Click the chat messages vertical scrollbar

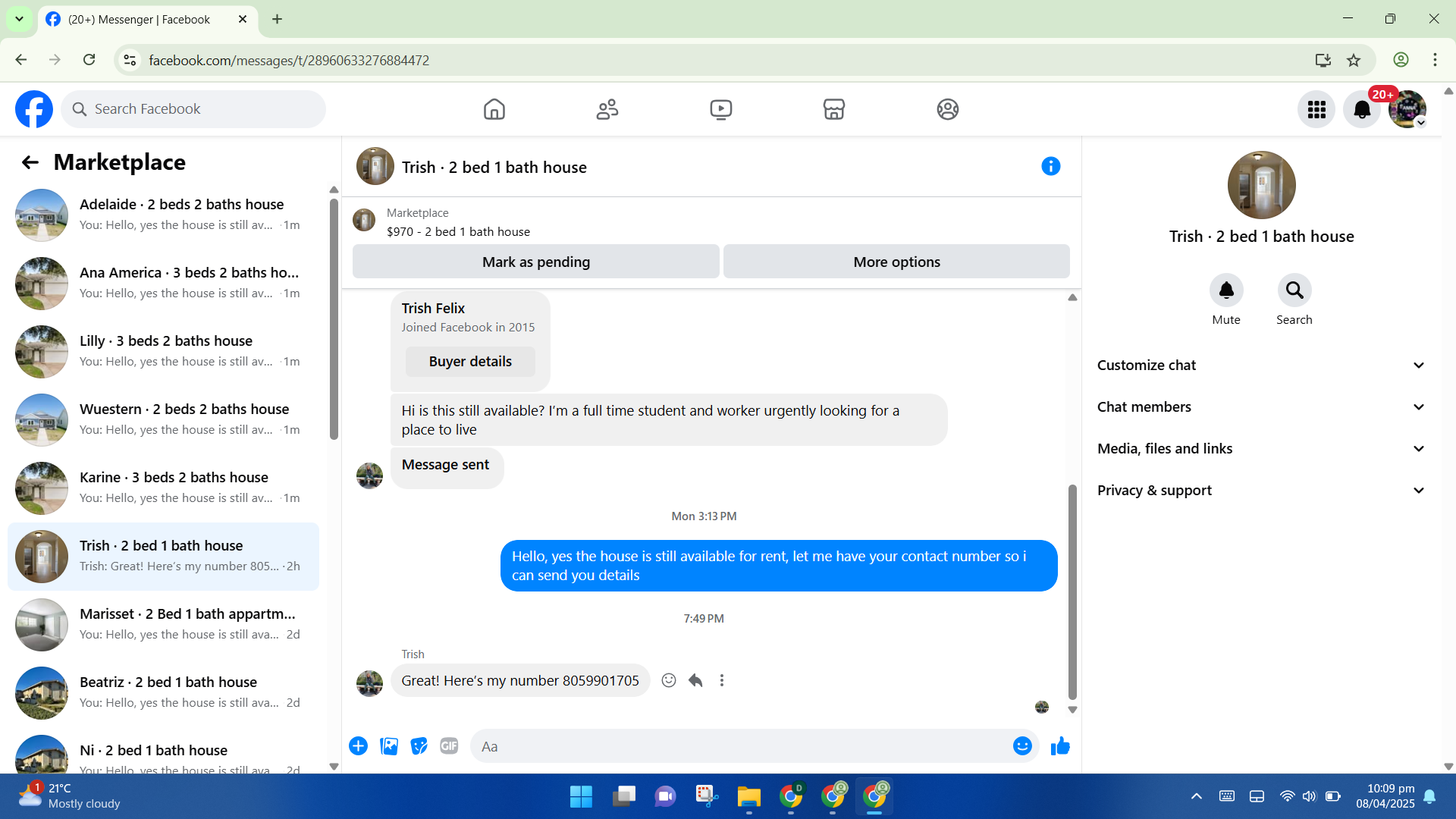pyautogui.click(x=1072, y=591)
